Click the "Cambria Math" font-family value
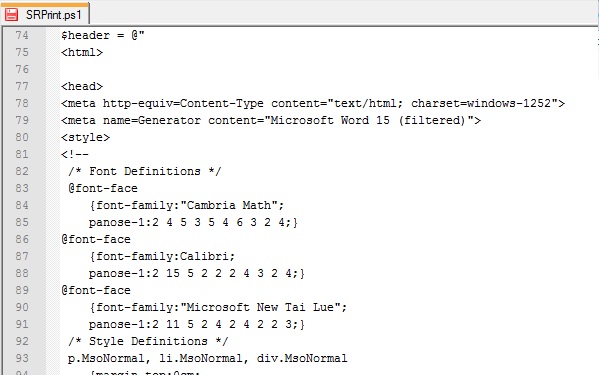 [228, 205]
